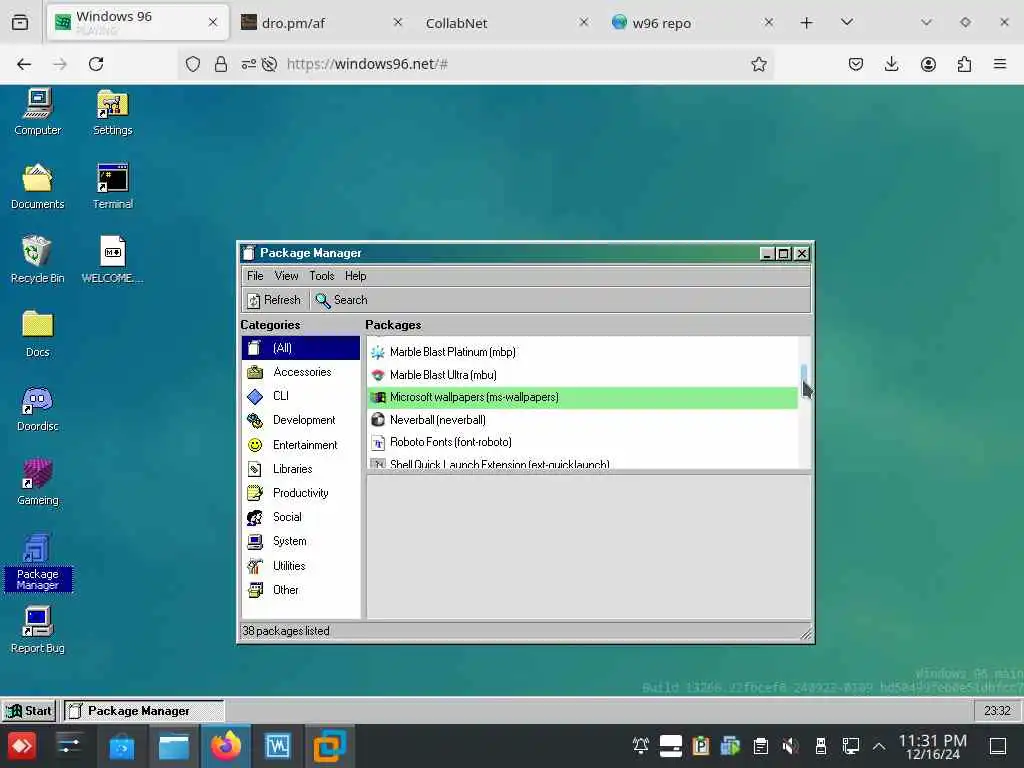The image size is (1024, 768).
Task: Select Roboto Fonts (font-roboto) package
Action: point(583,442)
